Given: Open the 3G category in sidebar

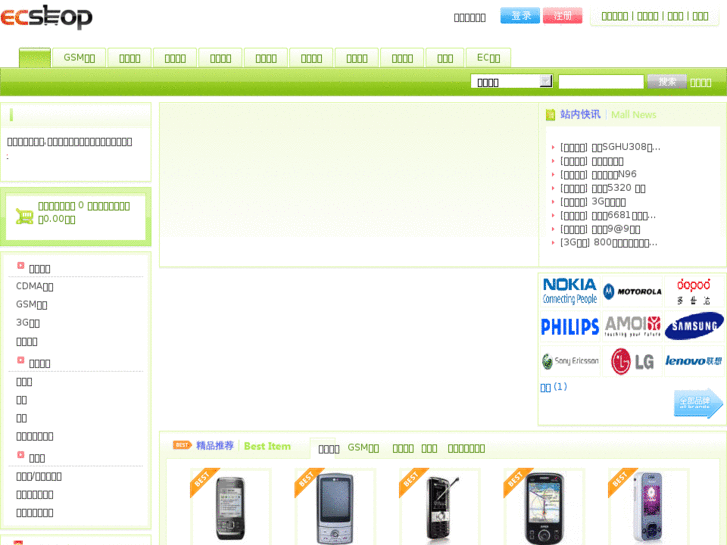Looking at the screenshot, I should [28, 322].
